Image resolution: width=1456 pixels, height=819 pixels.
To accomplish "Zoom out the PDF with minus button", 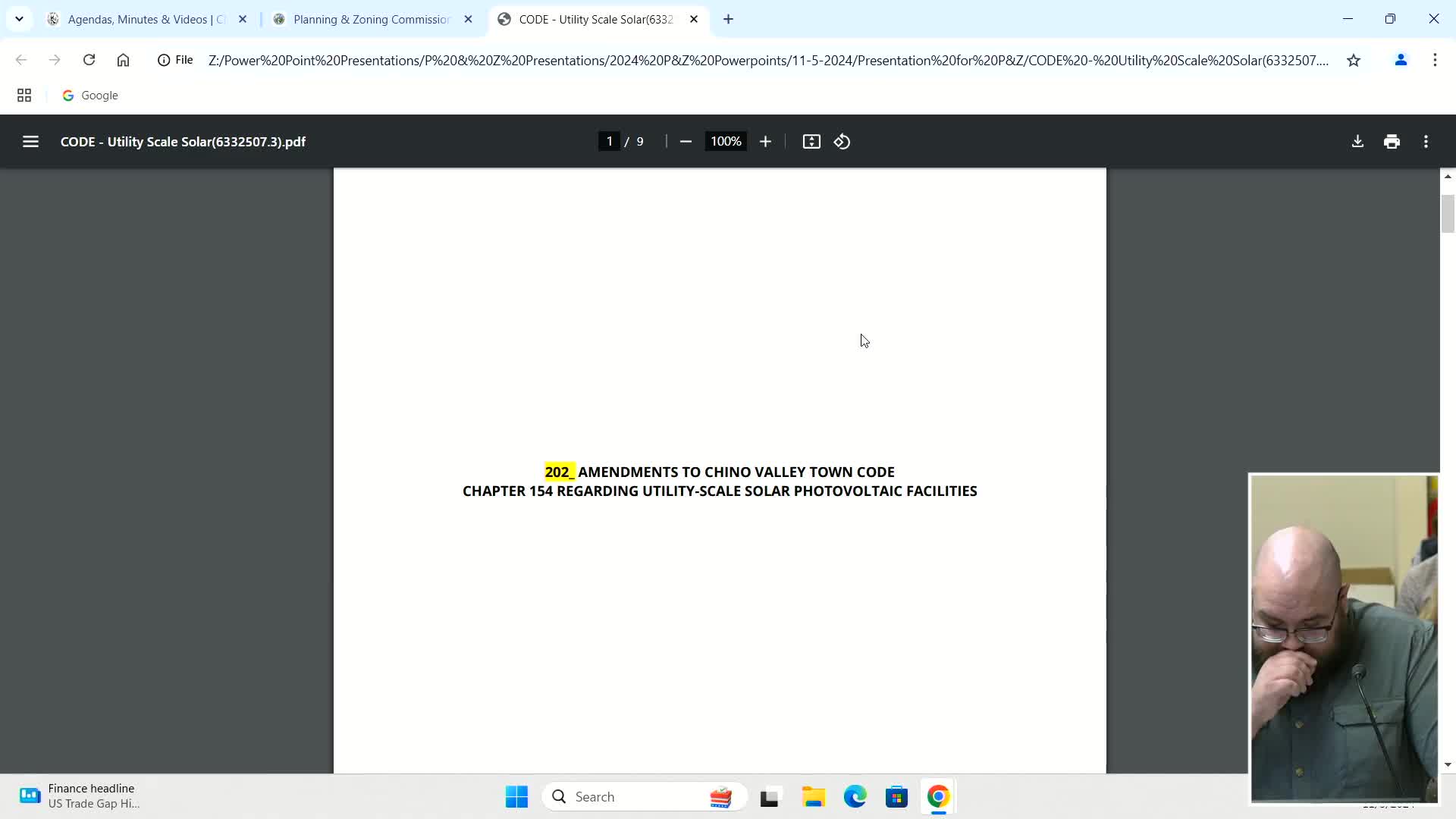I will pyautogui.click(x=686, y=142).
